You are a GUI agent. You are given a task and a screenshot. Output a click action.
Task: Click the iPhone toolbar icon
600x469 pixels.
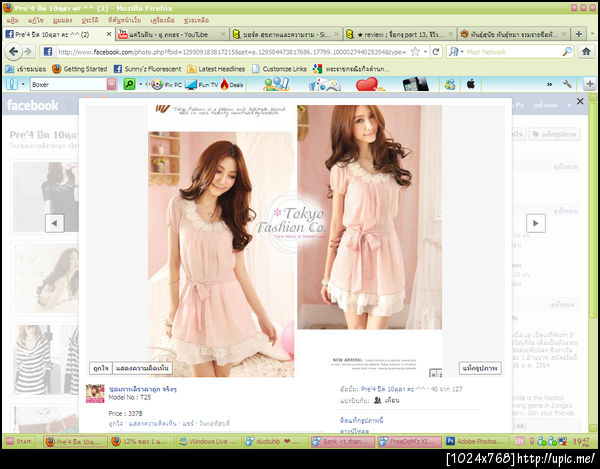click(416, 84)
